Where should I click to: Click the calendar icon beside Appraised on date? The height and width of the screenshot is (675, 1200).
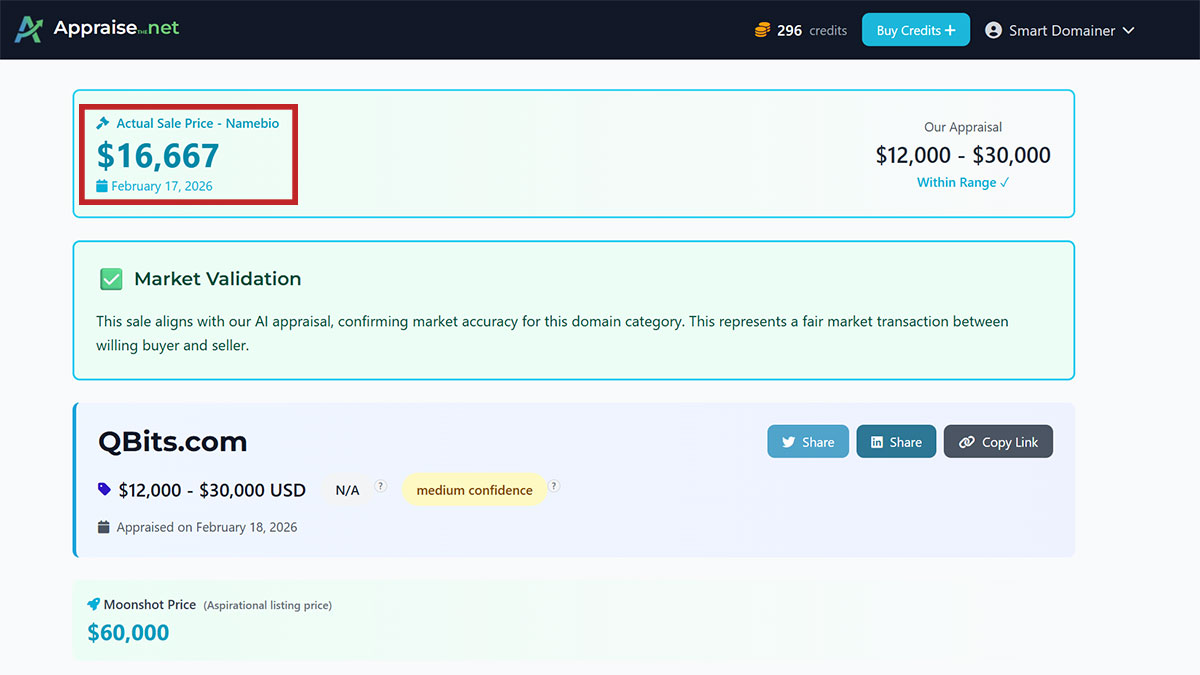[x=104, y=527]
